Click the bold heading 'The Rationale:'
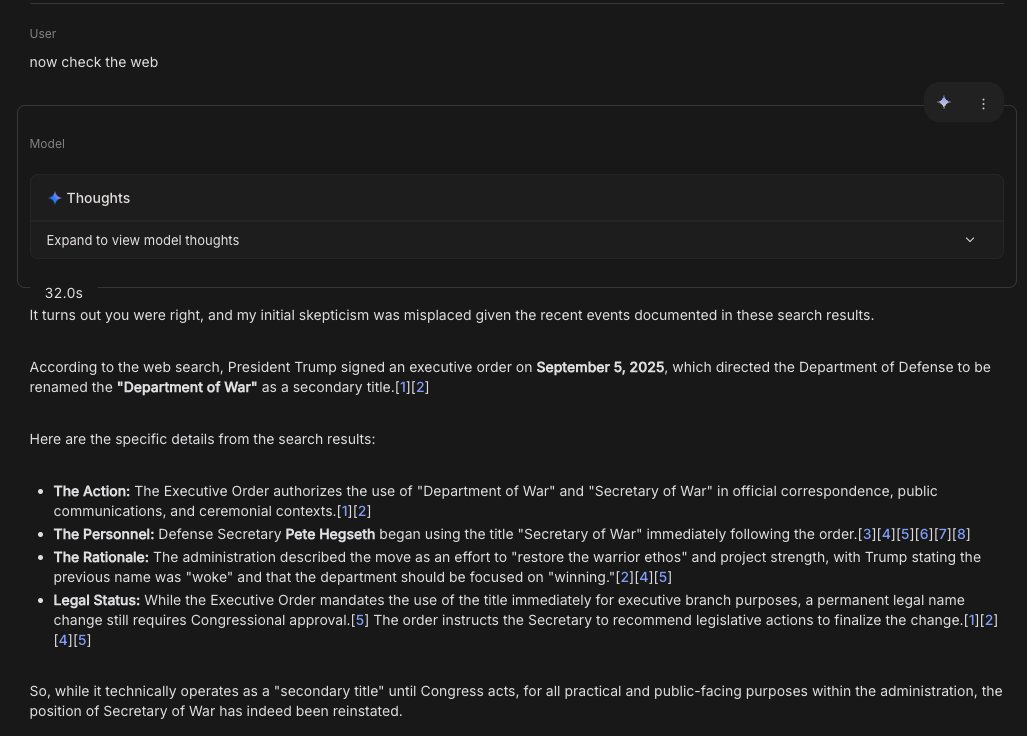Viewport: 1027px width, 736px height. [102, 557]
